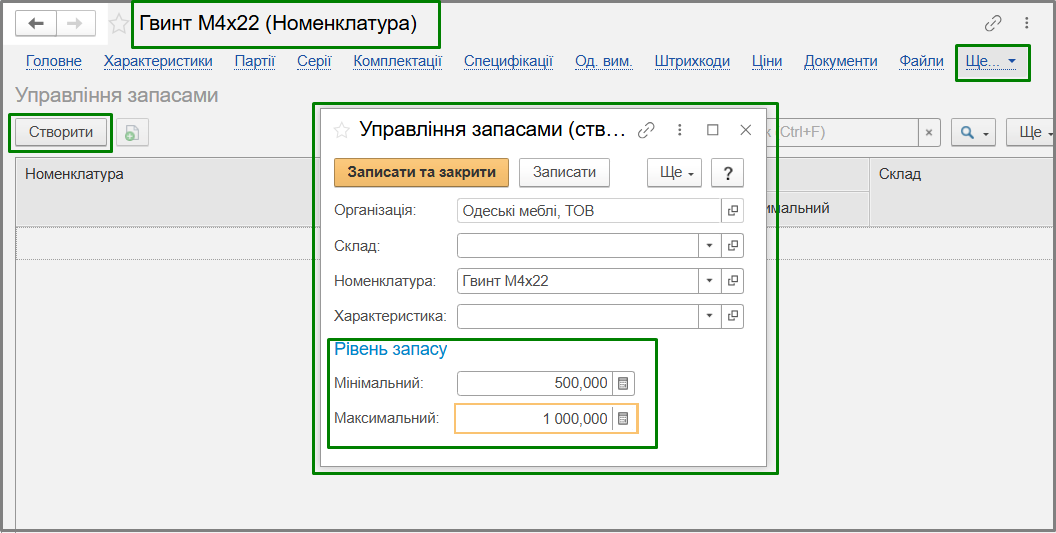Copy link using chain icon in main window
Viewport: 1056px width, 533px height.
coord(993,24)
